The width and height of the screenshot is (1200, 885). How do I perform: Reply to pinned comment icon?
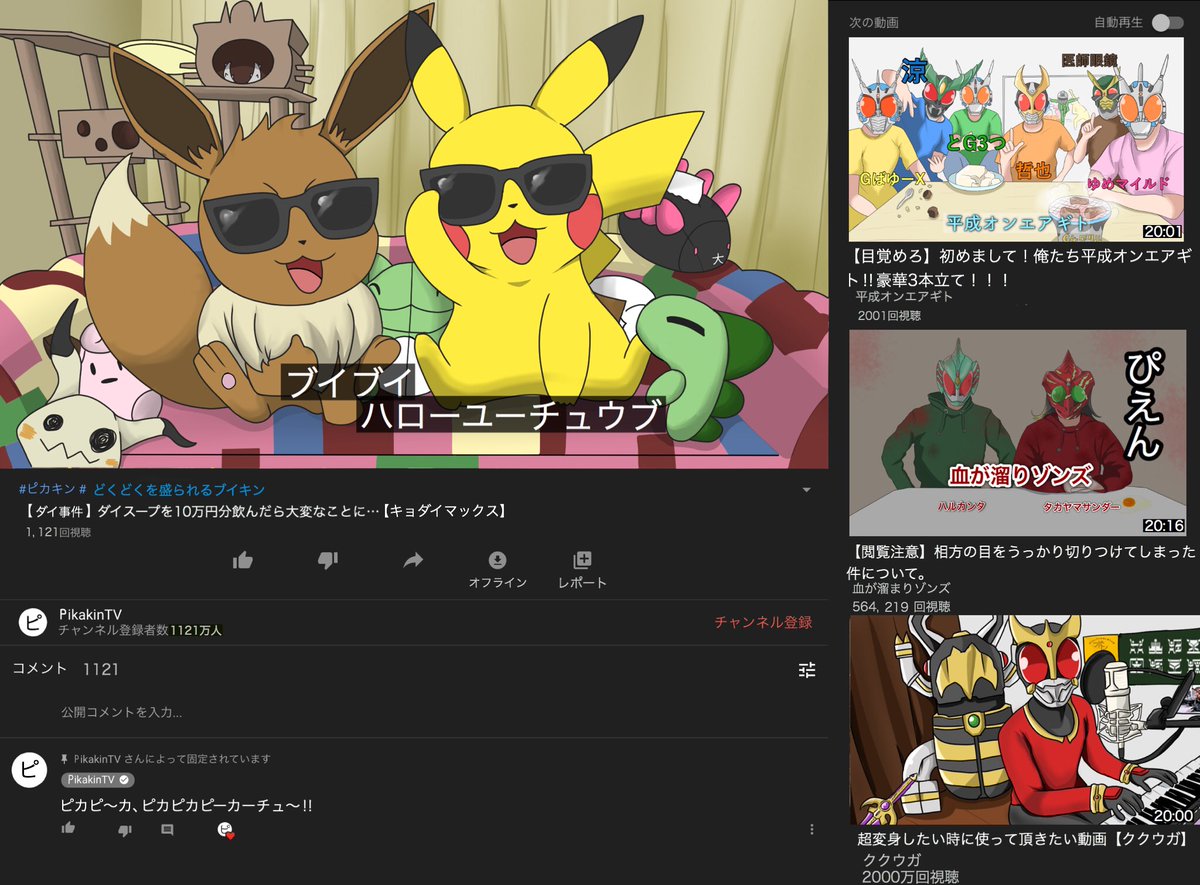tap(167, 829)
